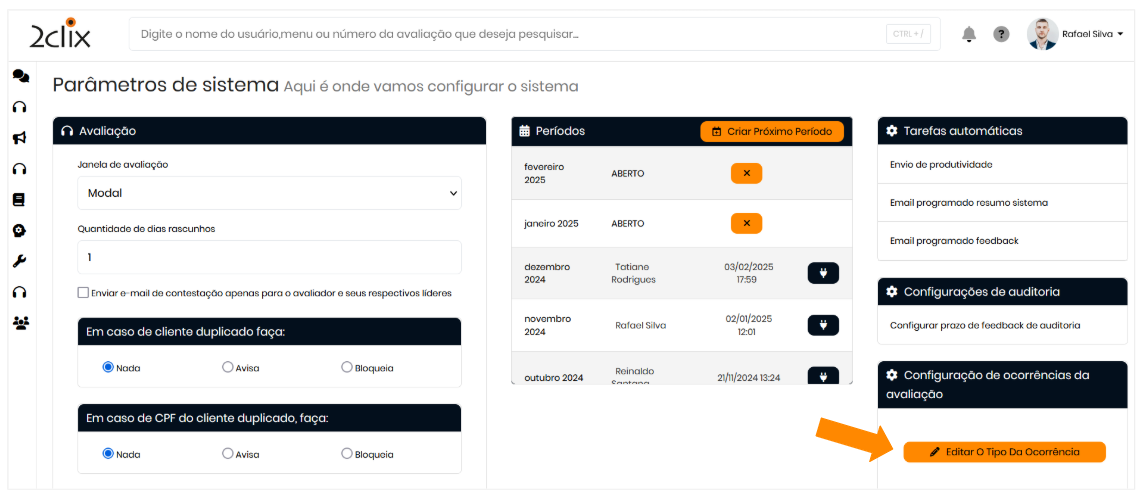The width and height of the screenshot is (1143, 502).
Task: Select Bloqueia for duplicated client CPF
Action: [x=347, y=454]
